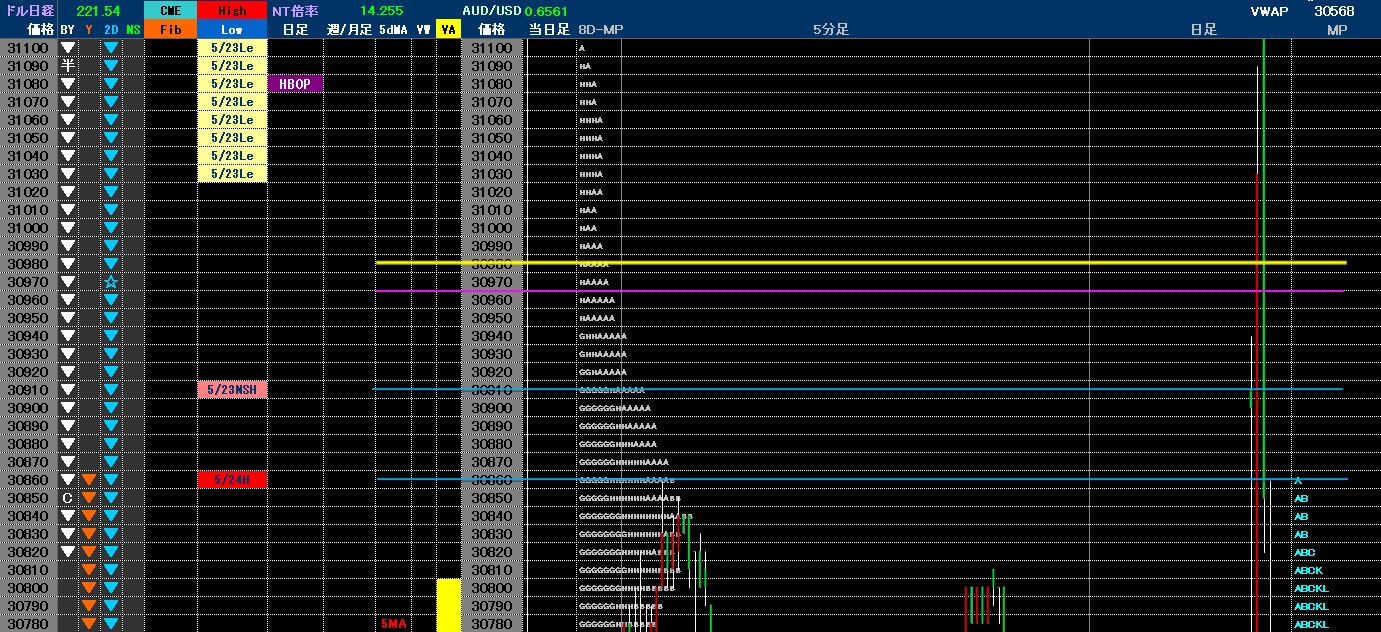The image size is (1381, 632).
Task: Click the ドル日経 label
Action: tap(29, 11)
